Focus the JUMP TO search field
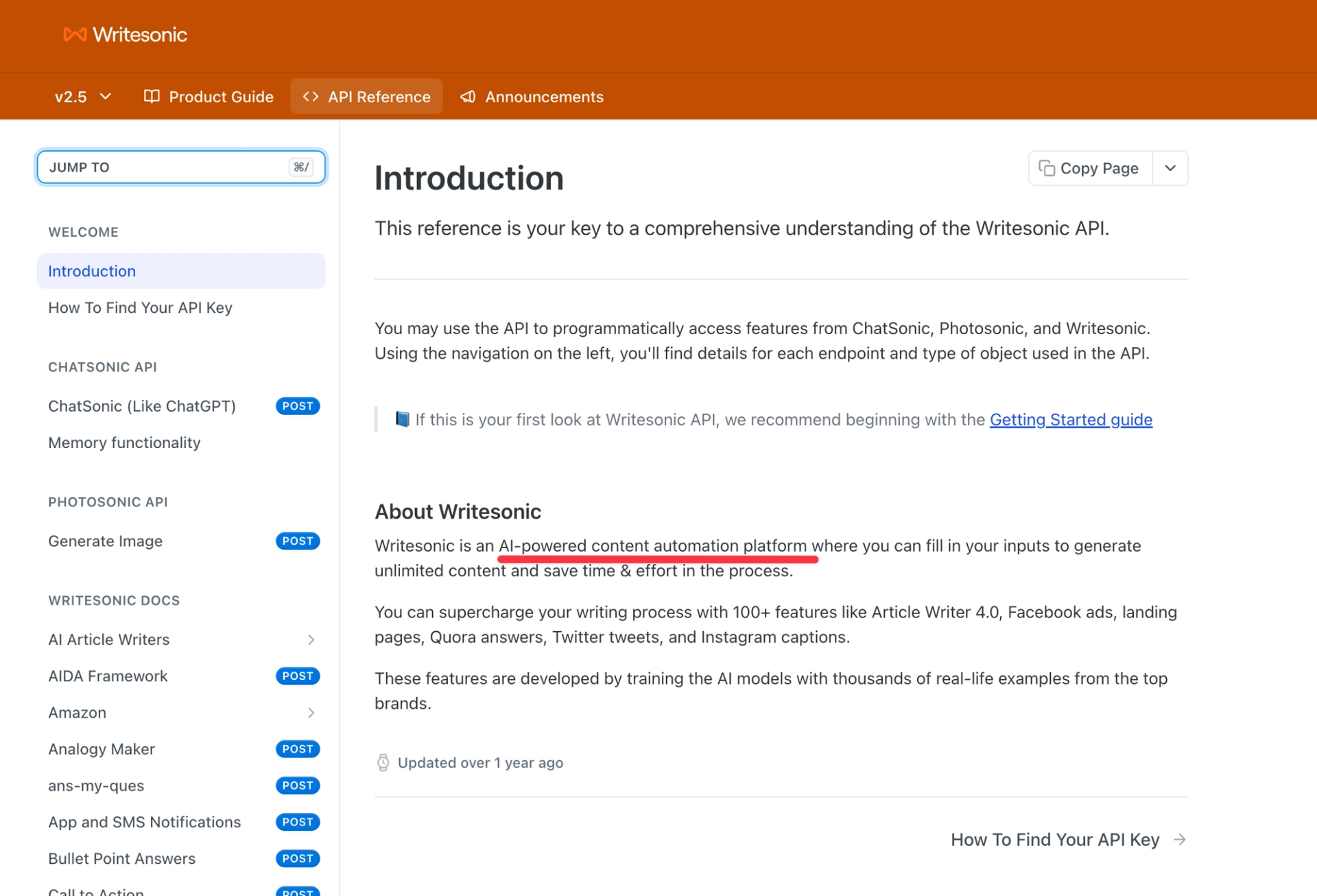Viewport: 1317px width, 896px height. pos(181,167)
